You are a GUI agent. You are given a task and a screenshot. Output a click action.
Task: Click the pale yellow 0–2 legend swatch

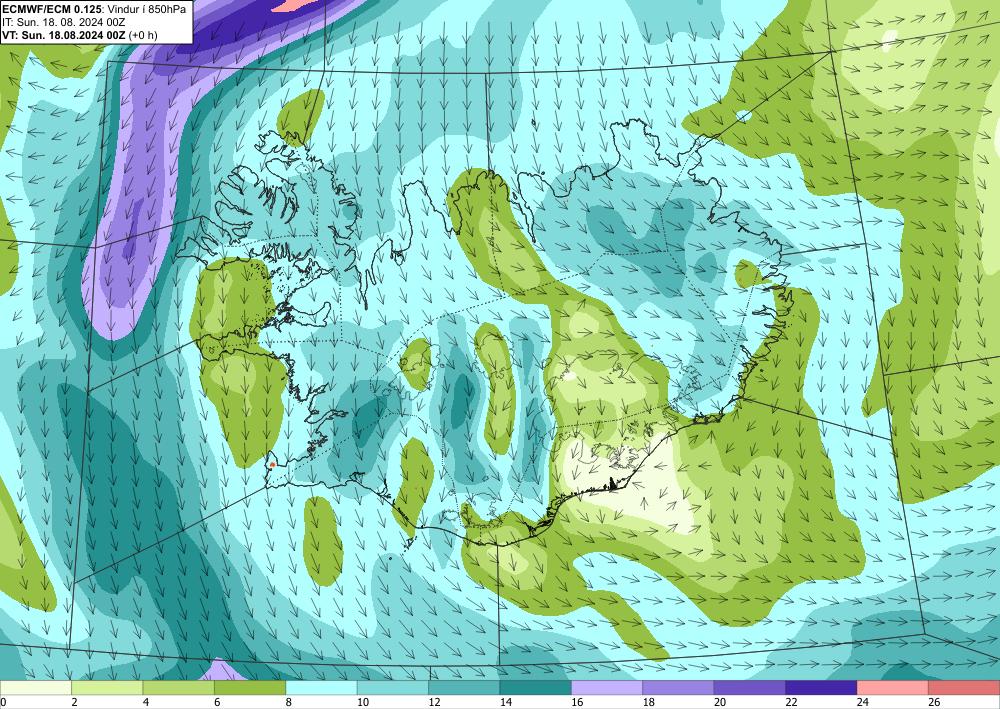click(x=36, y=688)
